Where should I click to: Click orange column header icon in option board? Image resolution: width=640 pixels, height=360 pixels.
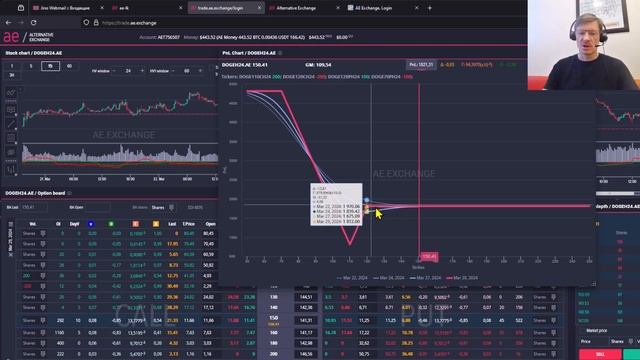[x=136, y=224]
